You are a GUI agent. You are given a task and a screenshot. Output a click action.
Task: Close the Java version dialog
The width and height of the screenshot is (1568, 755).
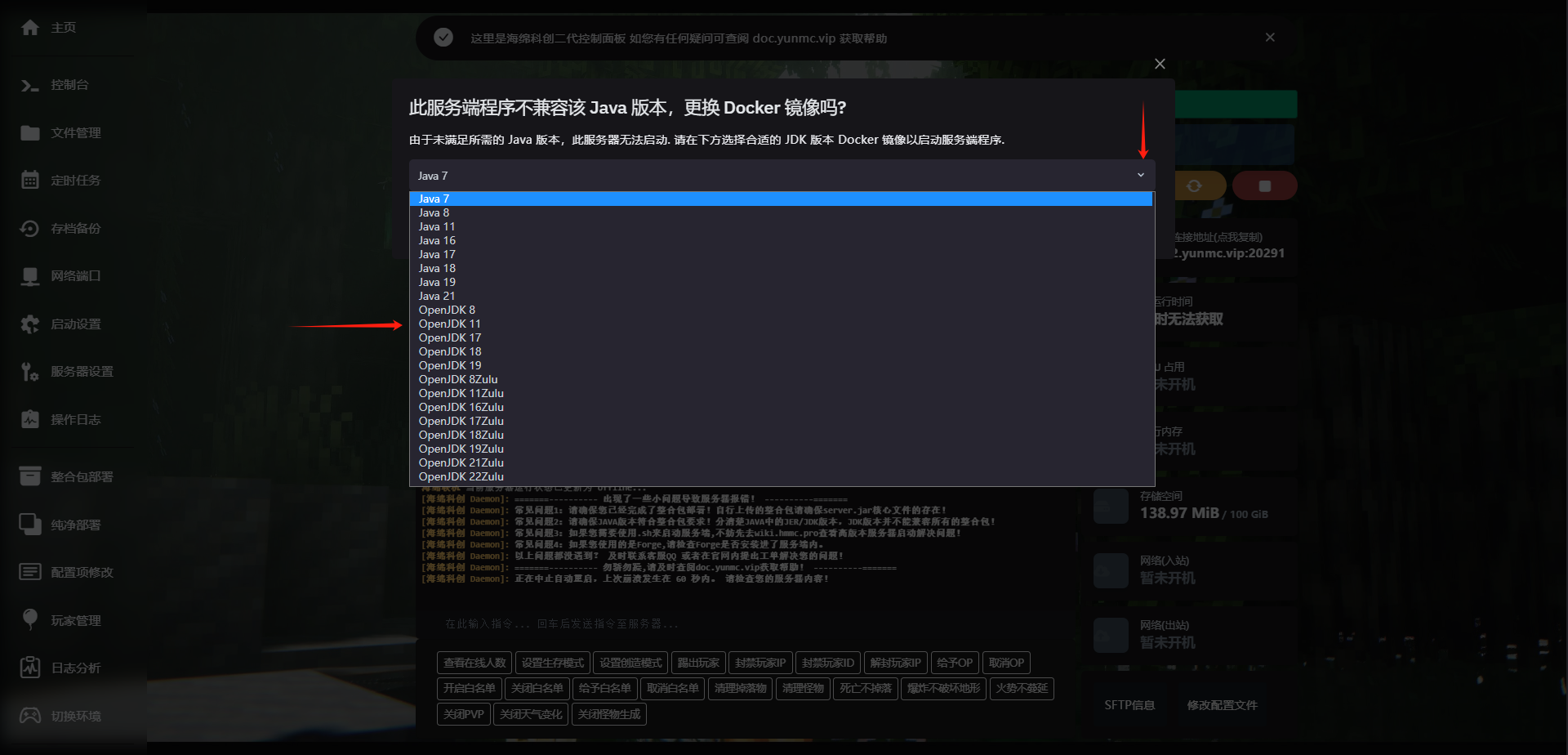click(1160, 64)
